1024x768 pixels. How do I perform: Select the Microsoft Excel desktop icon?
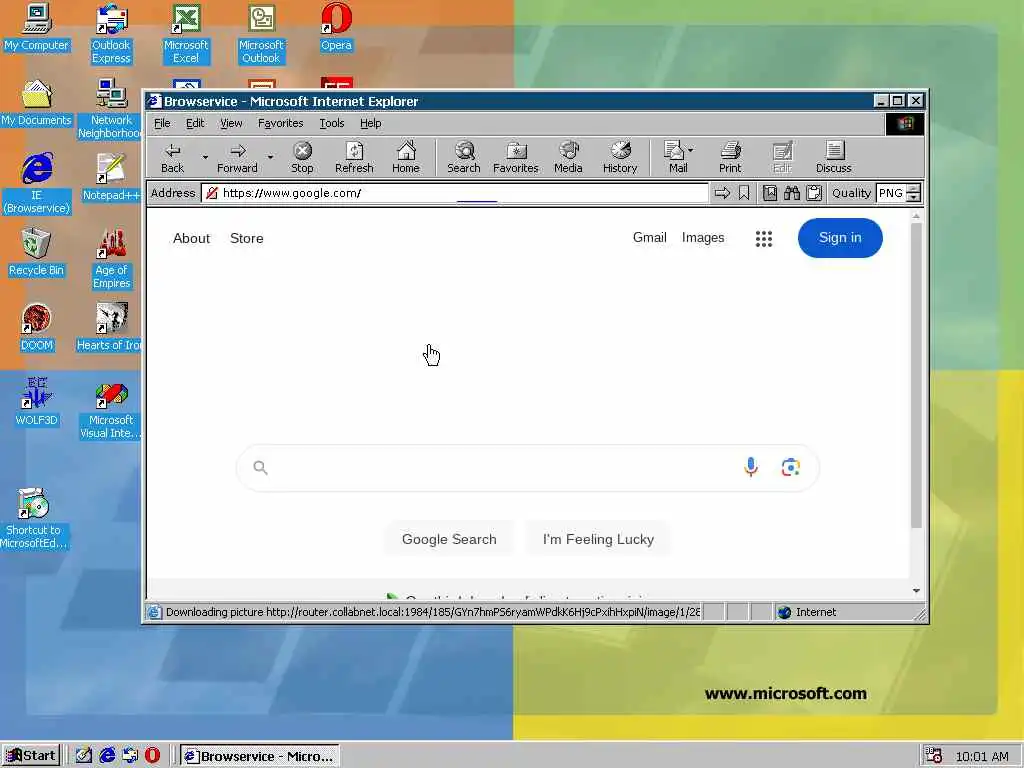tap(185, 34)
